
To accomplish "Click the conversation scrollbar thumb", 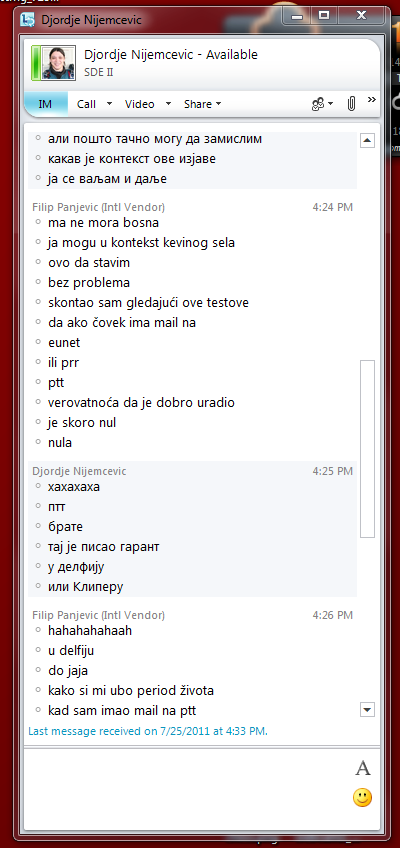I will [368, 448].
